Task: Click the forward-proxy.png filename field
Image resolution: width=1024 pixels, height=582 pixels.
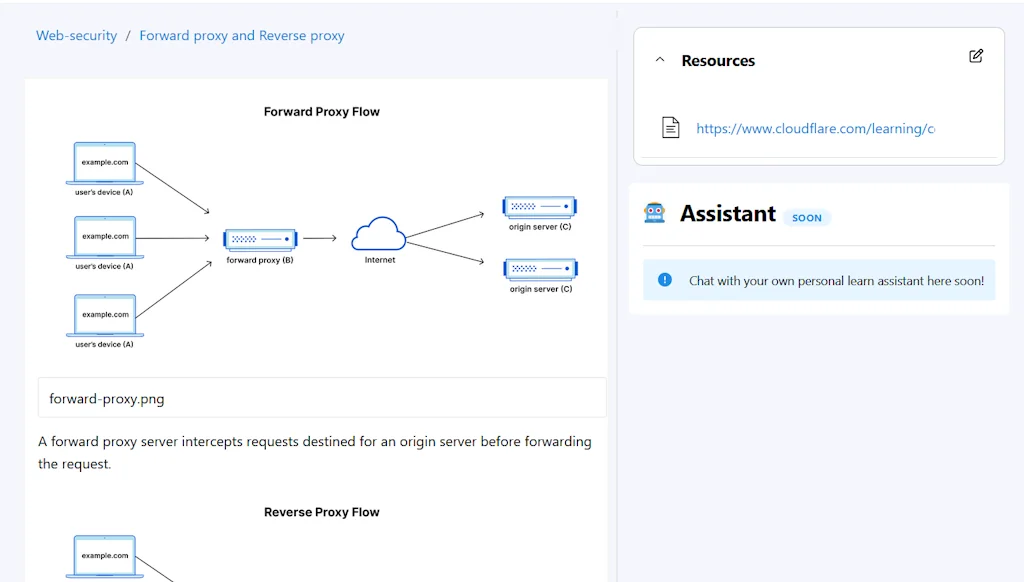Action: [322, 398]
